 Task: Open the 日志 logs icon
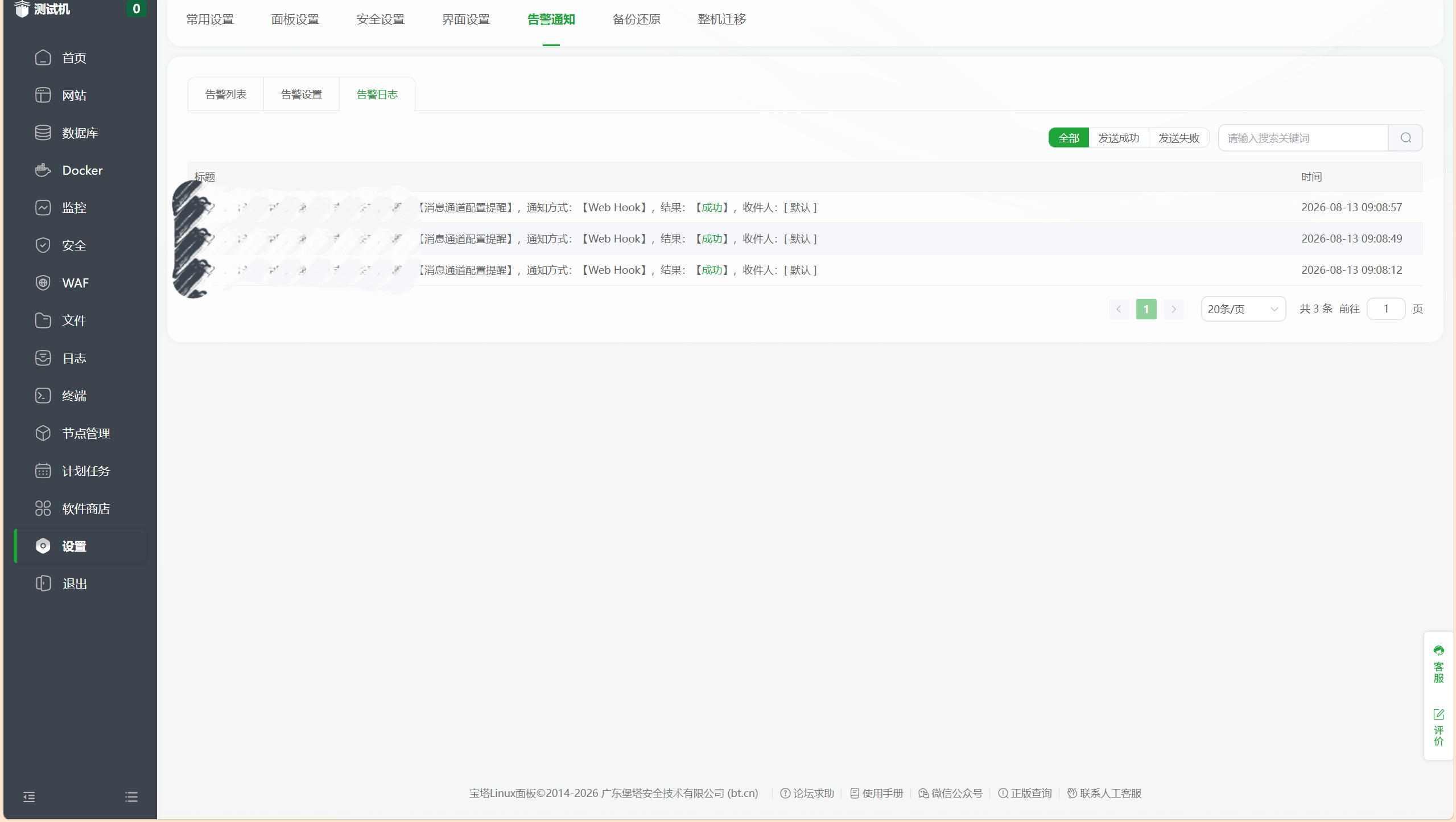(43, 358)
